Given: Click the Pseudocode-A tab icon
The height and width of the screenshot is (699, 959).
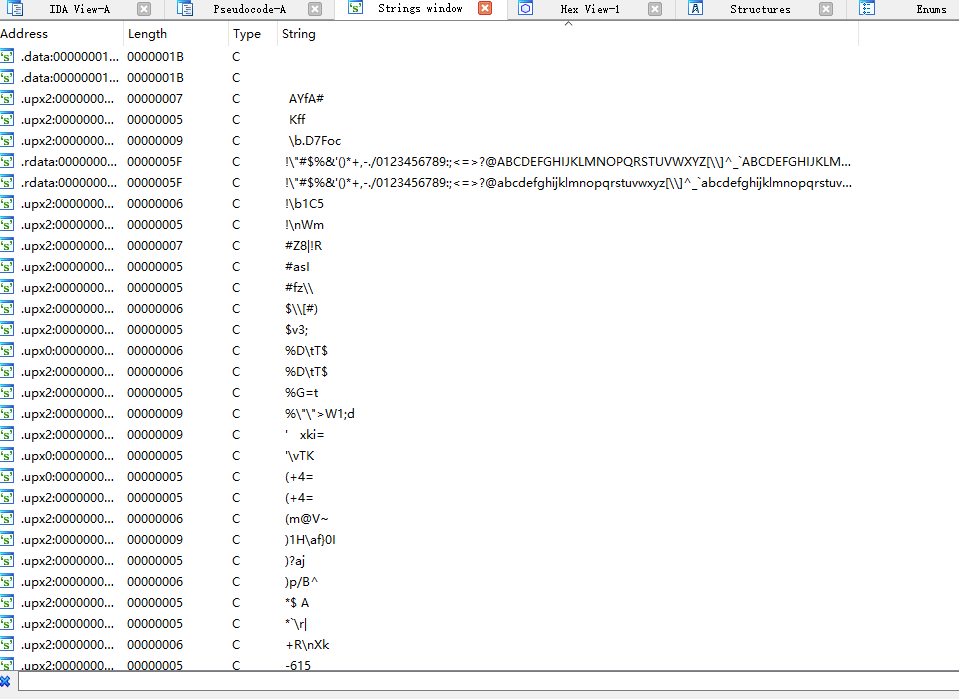Looking at the screenshot, I should (185, 9).
